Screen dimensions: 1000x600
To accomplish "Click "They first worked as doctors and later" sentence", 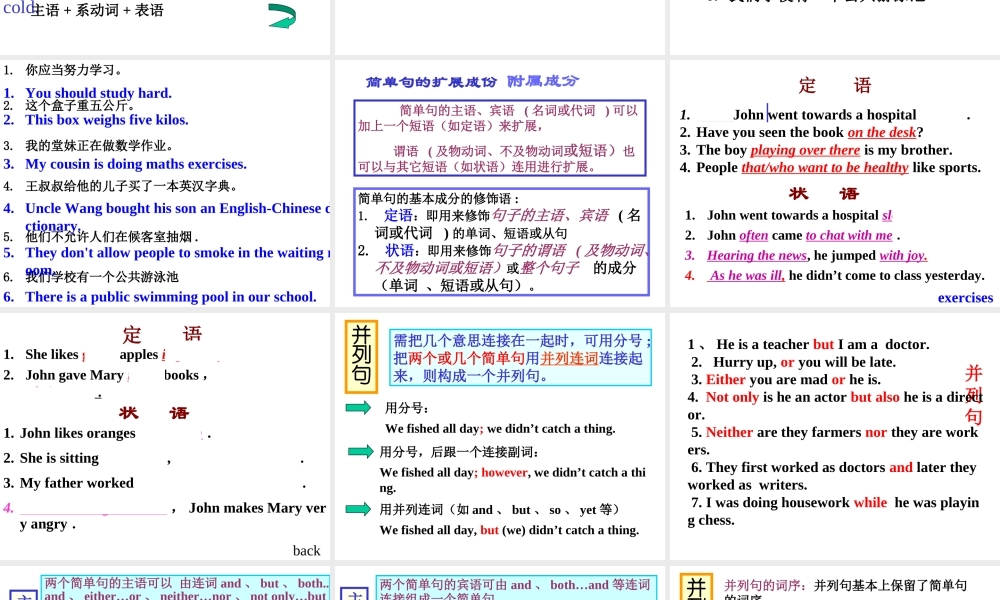I will tap(832, 476).
